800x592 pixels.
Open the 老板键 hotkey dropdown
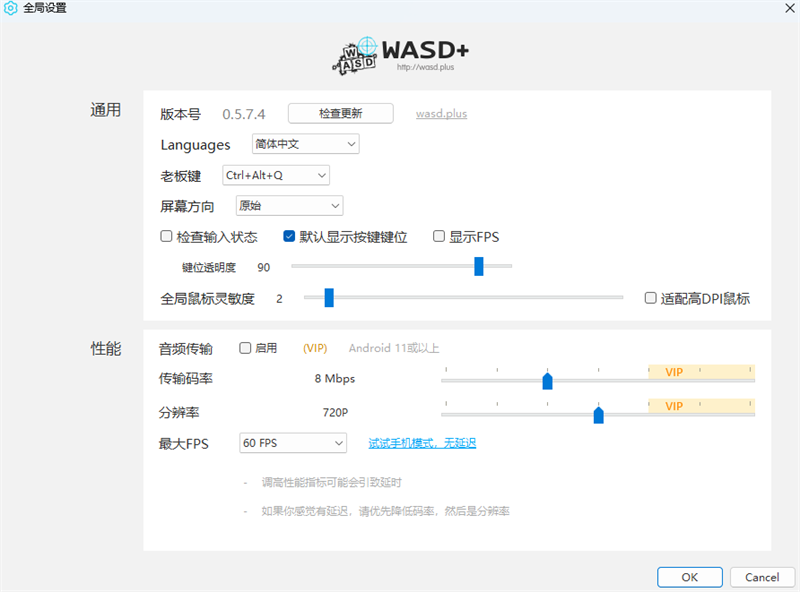[275, 175]
